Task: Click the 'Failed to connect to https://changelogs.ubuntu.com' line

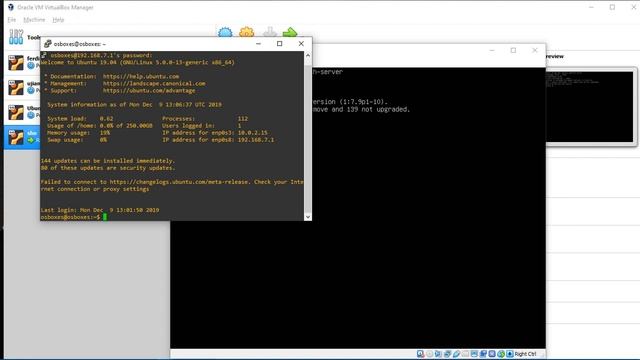Action: [172, 182]
